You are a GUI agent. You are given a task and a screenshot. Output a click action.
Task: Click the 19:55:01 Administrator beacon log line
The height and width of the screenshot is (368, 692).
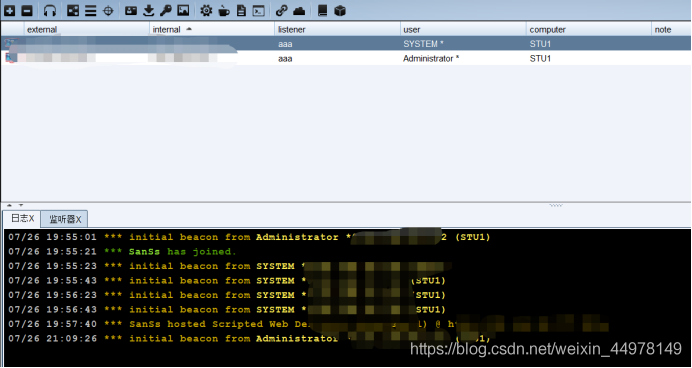point(249,237)
